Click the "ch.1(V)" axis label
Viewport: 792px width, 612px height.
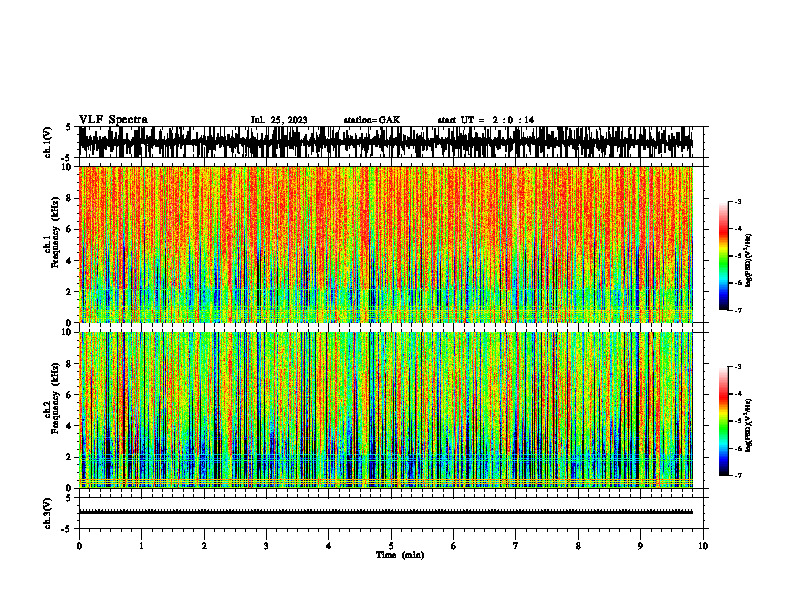pos(48,142)
